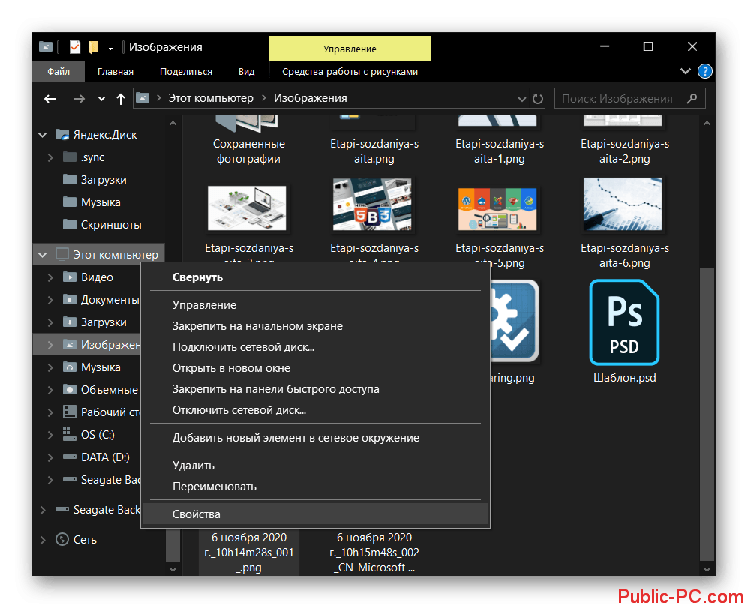Open address bar history dropdown
The height and width of the screenshot is (608, 748).
coord(521,99)
